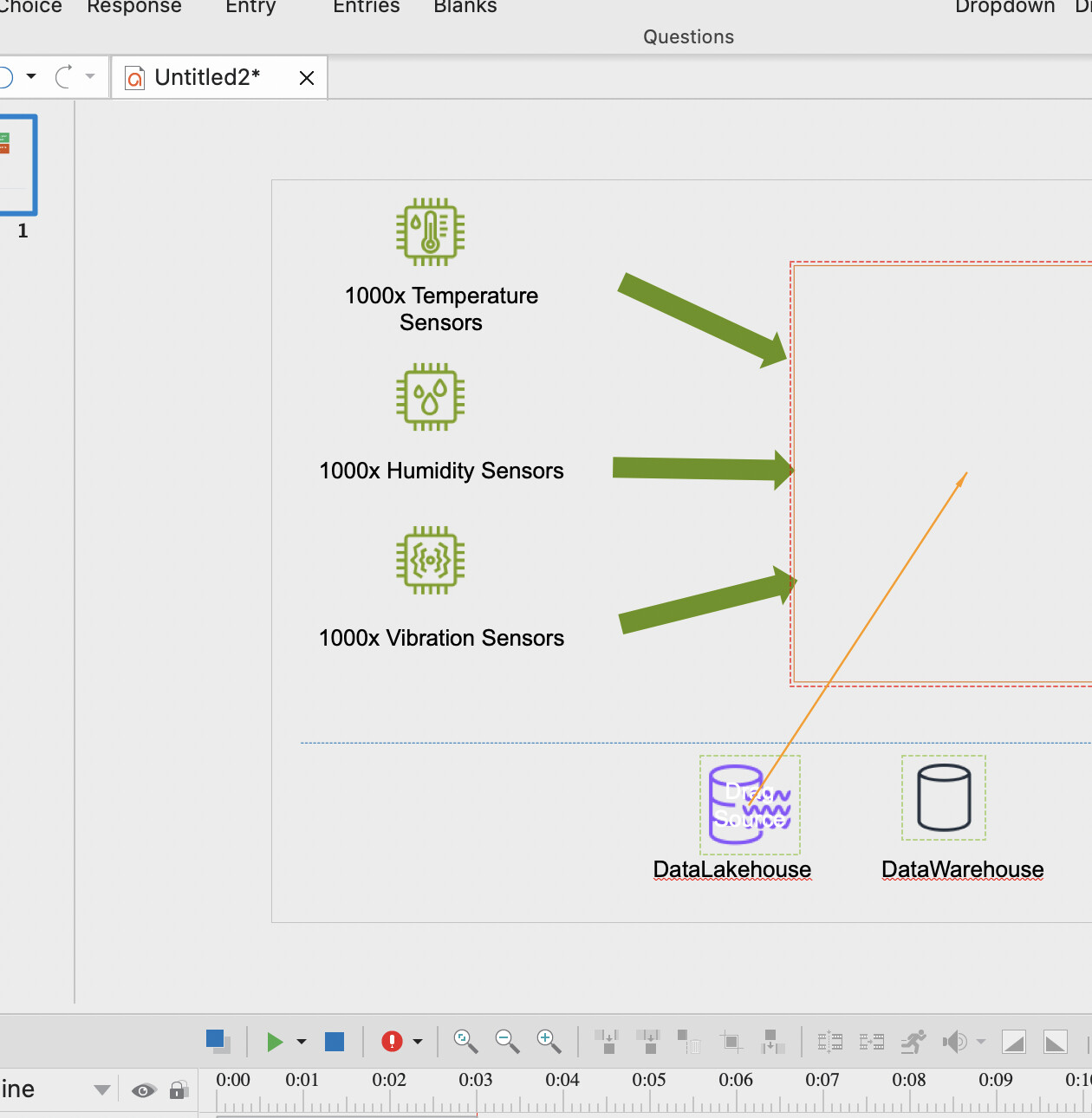Click the timeline zoom in magnifier

click(x=549, y=1041)
